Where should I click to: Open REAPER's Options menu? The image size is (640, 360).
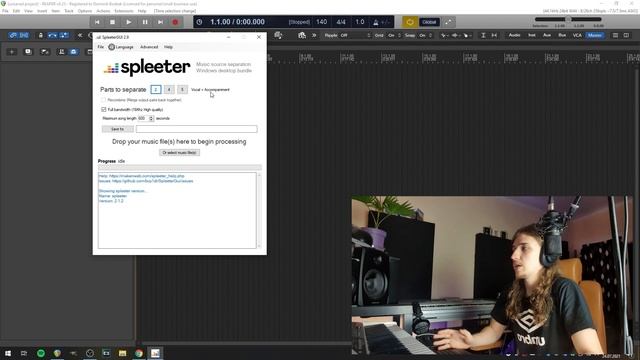pyautogui.click(x=85, y=11)
